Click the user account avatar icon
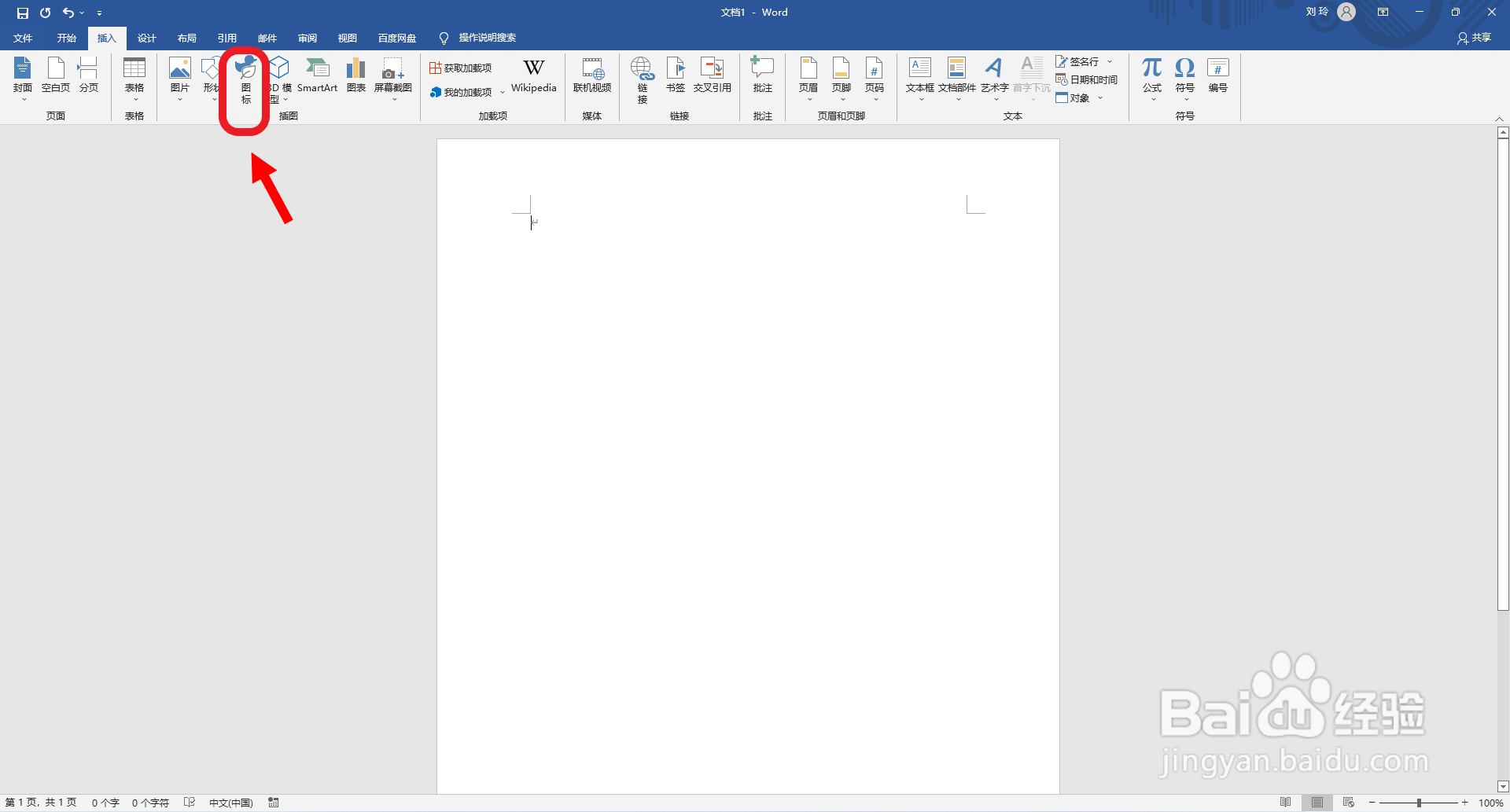 click(1346, 12)
